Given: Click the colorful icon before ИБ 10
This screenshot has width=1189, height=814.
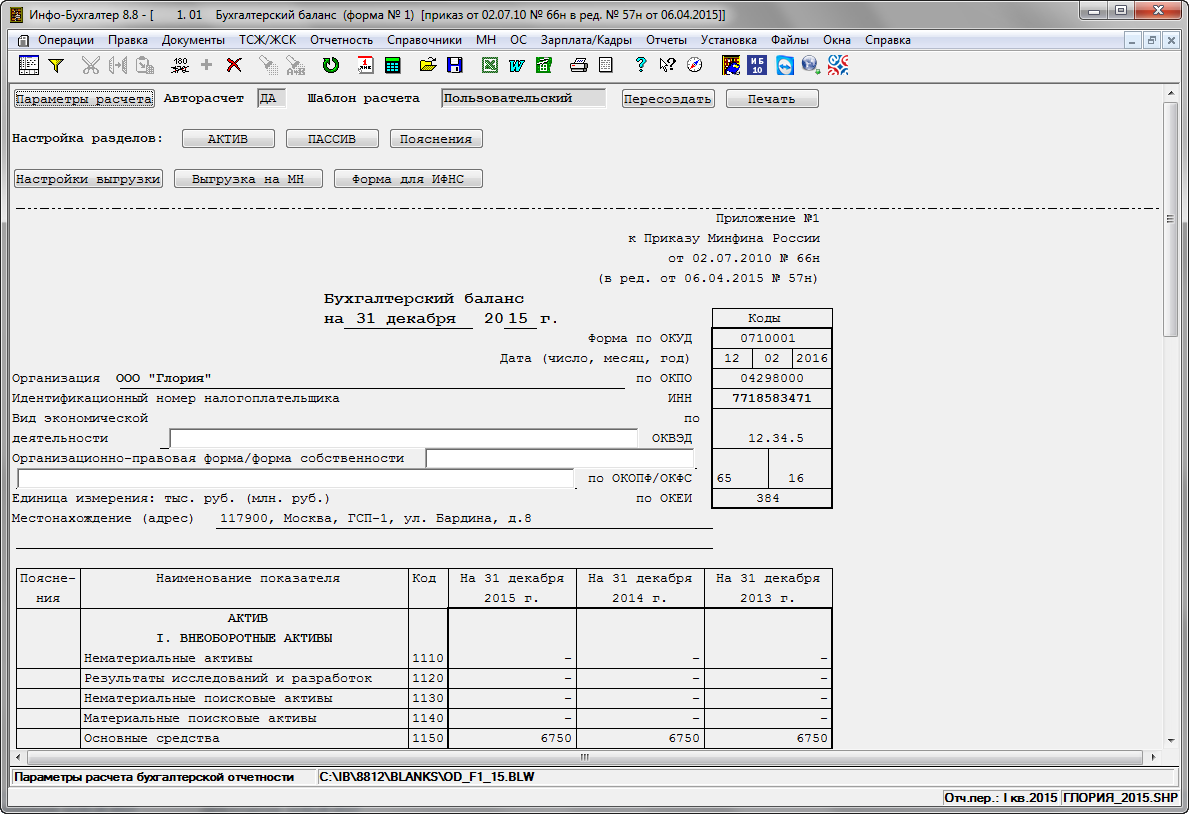Looking at the screenshot, I should pyautogui.click(x=731, y=65).
